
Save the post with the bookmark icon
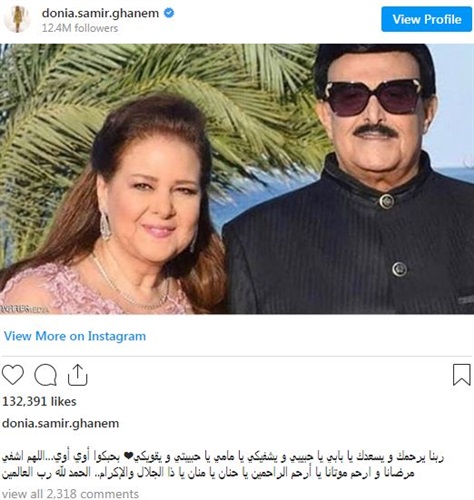coord(462,375)
